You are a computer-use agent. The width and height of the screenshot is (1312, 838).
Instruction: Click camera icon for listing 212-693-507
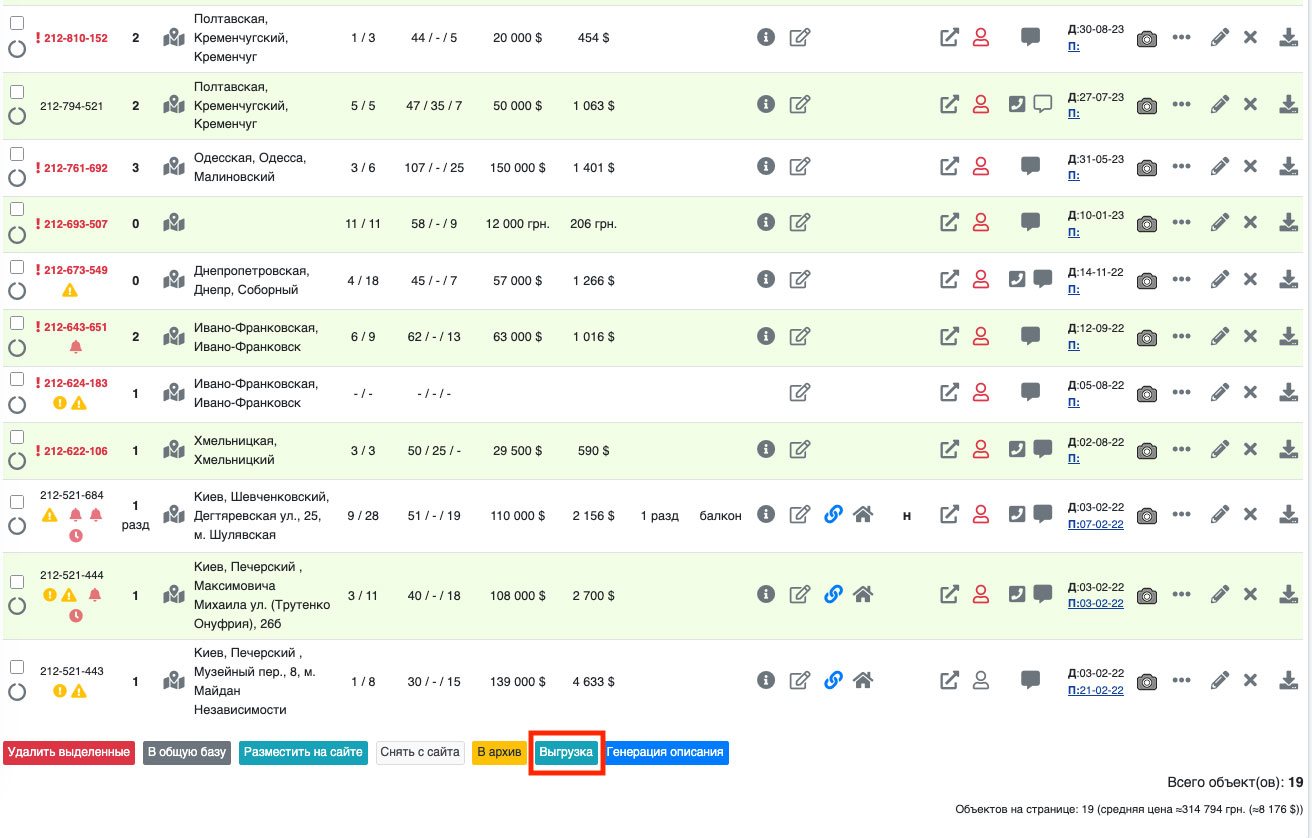[x=1147, y=223]
